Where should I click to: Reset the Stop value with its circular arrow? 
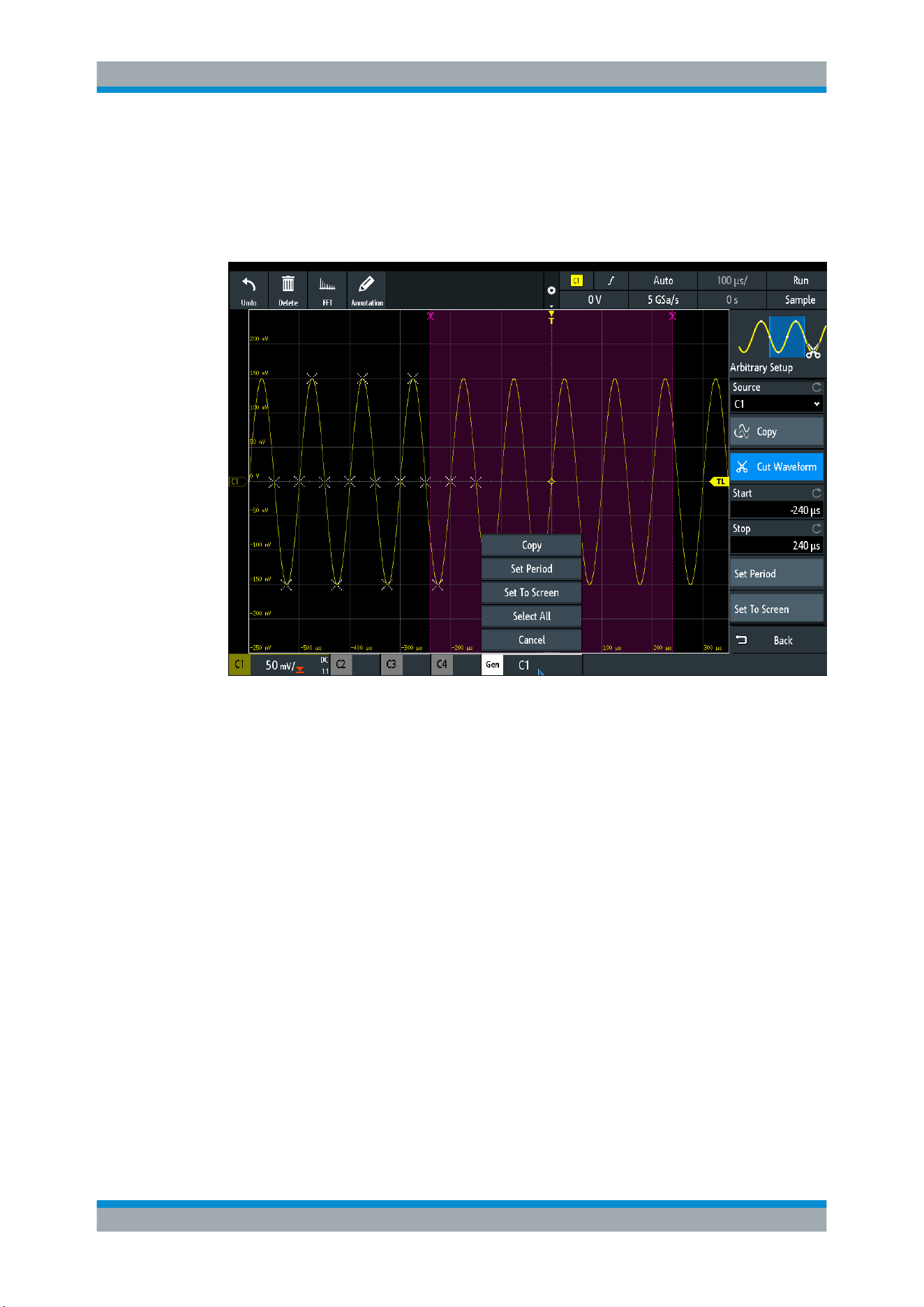817,529
